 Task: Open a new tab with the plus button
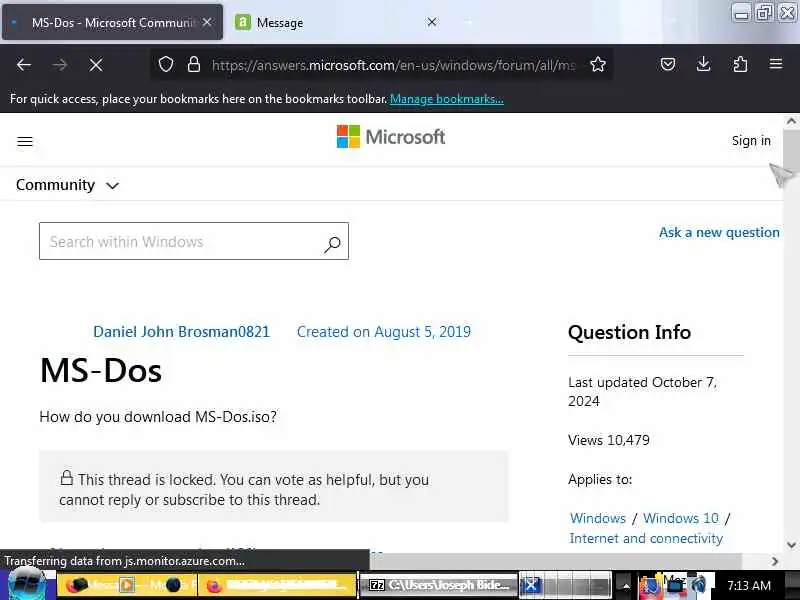pyautogui.click(x=468, y=22)
